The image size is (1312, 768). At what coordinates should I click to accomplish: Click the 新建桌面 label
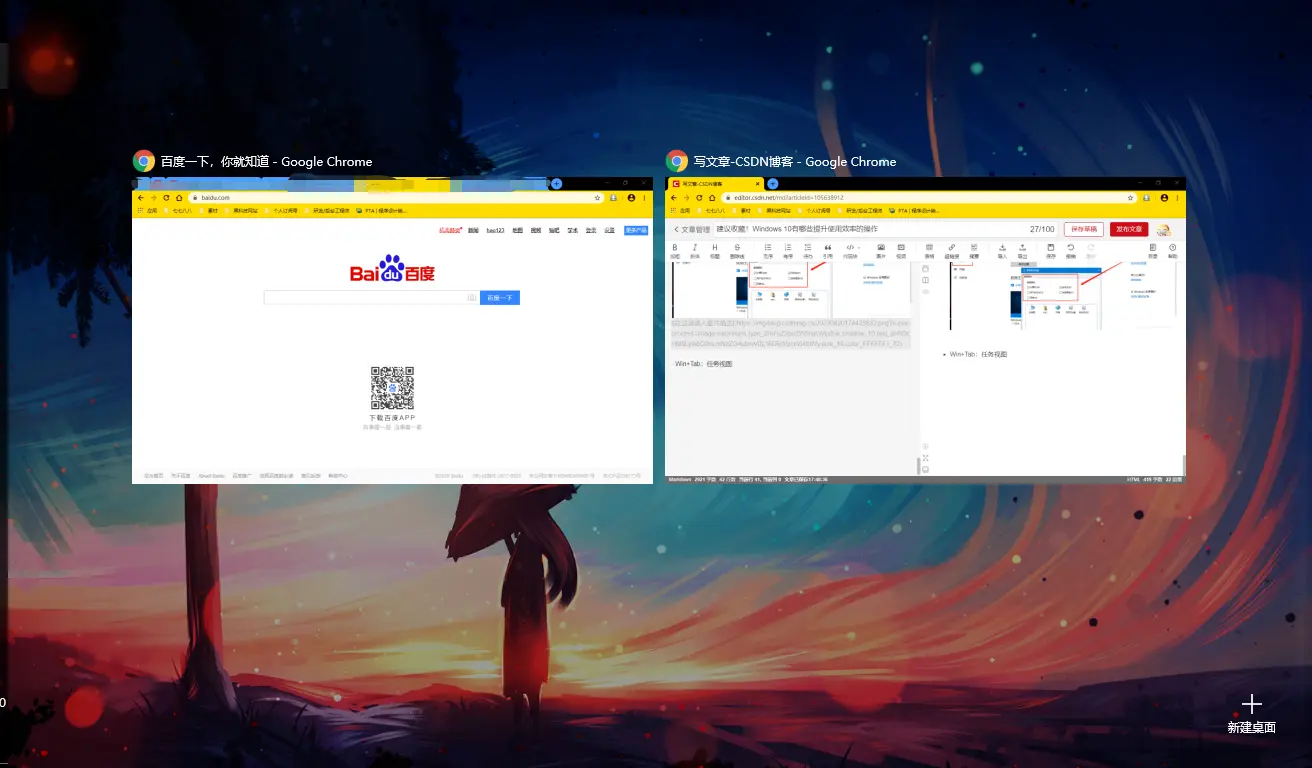(x=1252, y=728)
